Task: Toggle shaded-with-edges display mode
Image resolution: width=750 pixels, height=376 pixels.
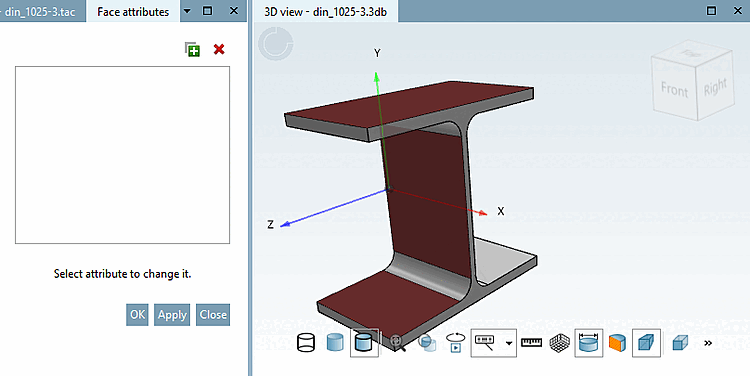Action: point(364,343)
